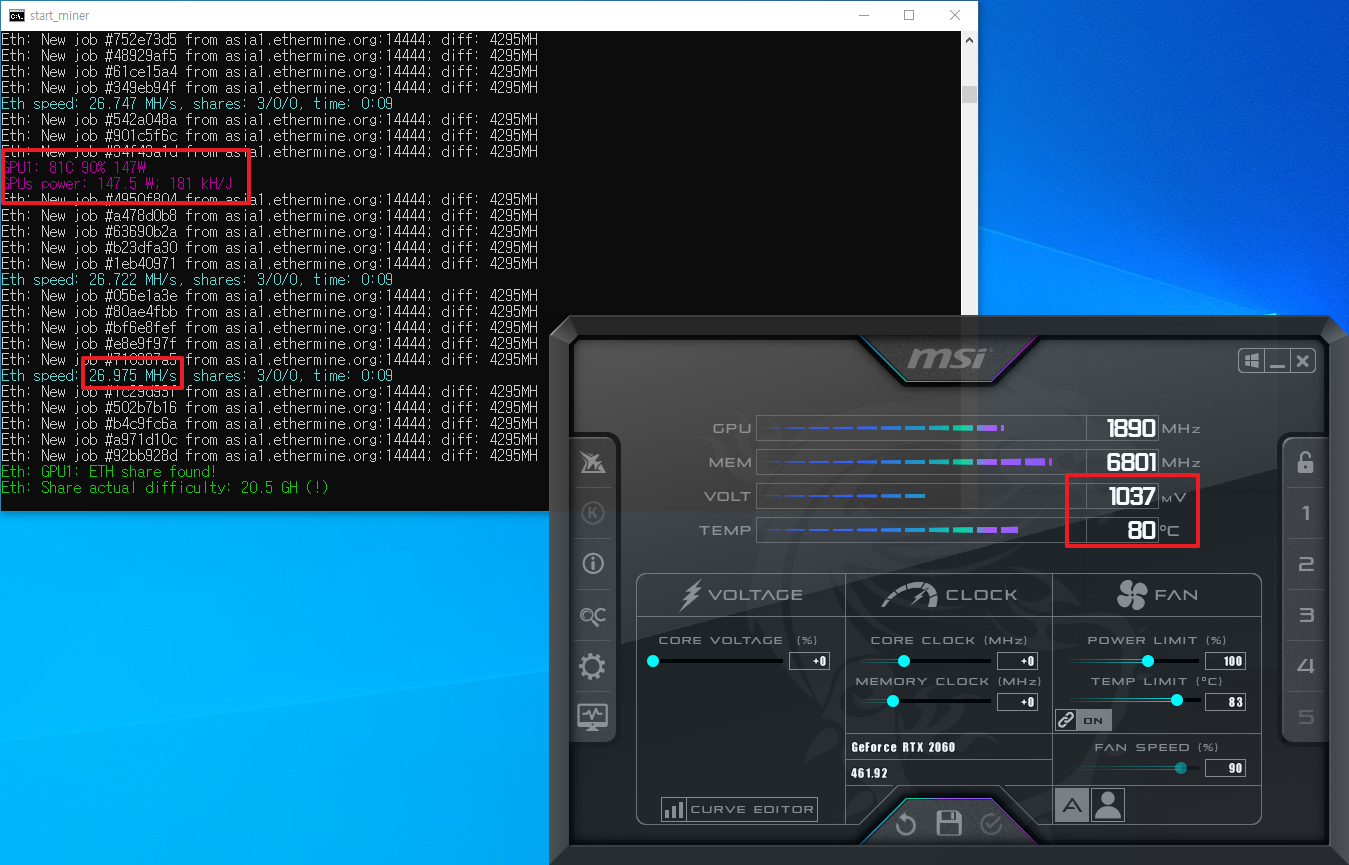
Task: Toggle the Windows startup icon in Afterburner
Action: pyautogui.click(x=1251, y=360)
